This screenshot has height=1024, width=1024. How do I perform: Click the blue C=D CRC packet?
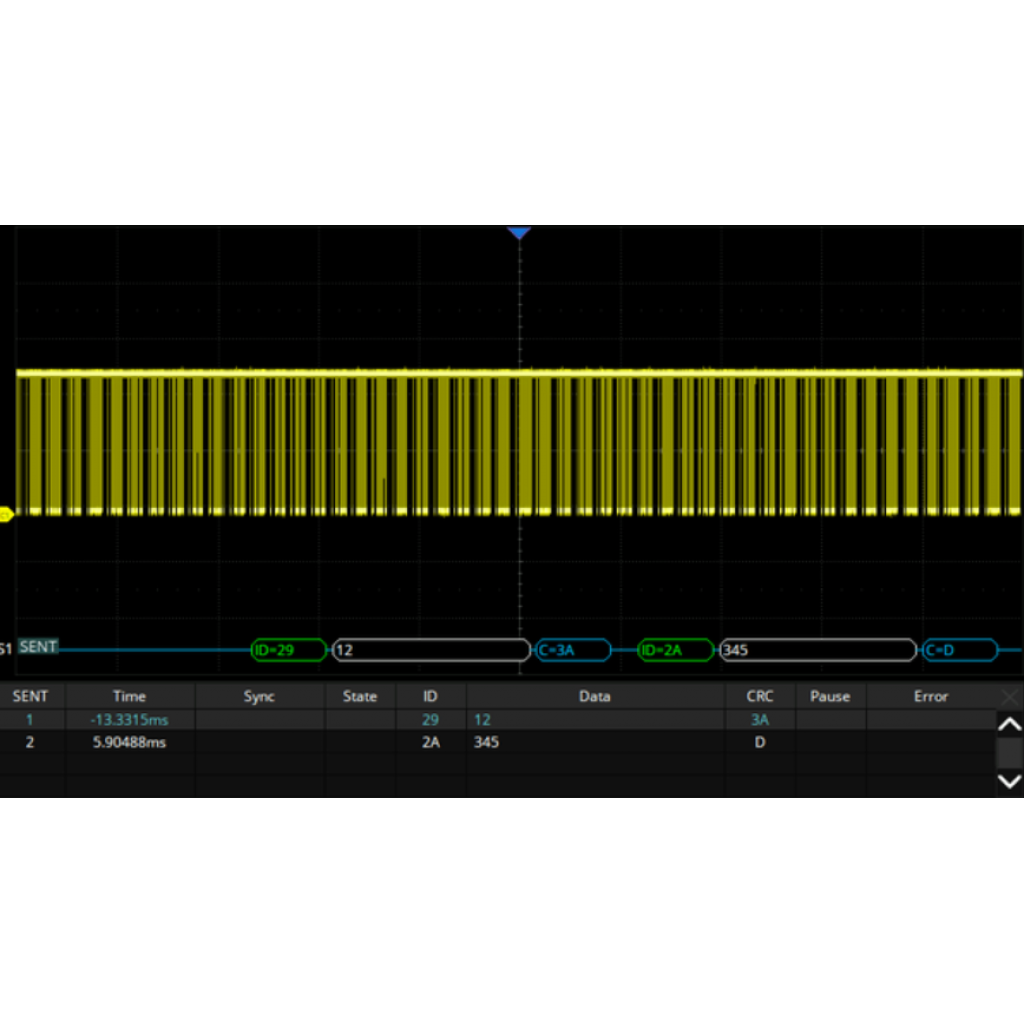pos(960,650)
